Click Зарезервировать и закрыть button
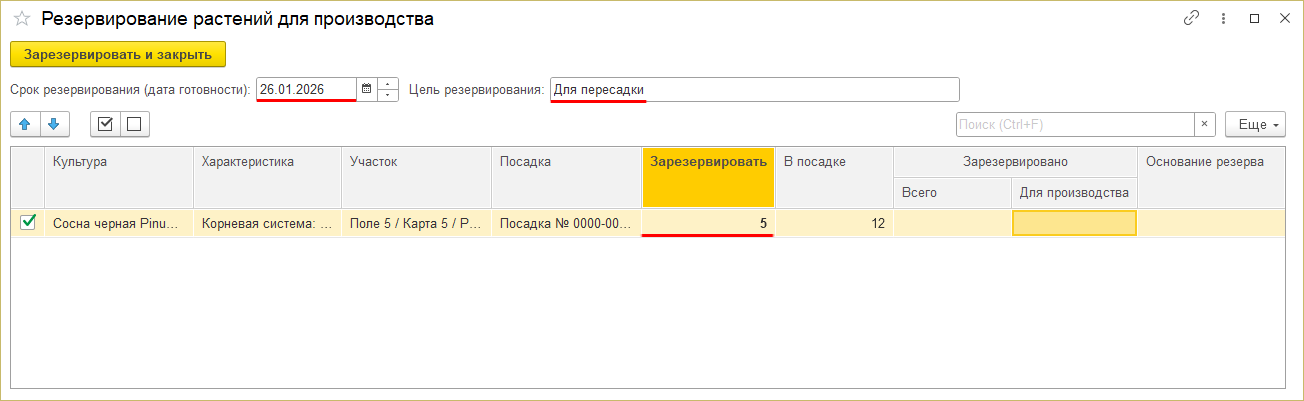This screenshot has width=1304, height=401. click(118, 54)
